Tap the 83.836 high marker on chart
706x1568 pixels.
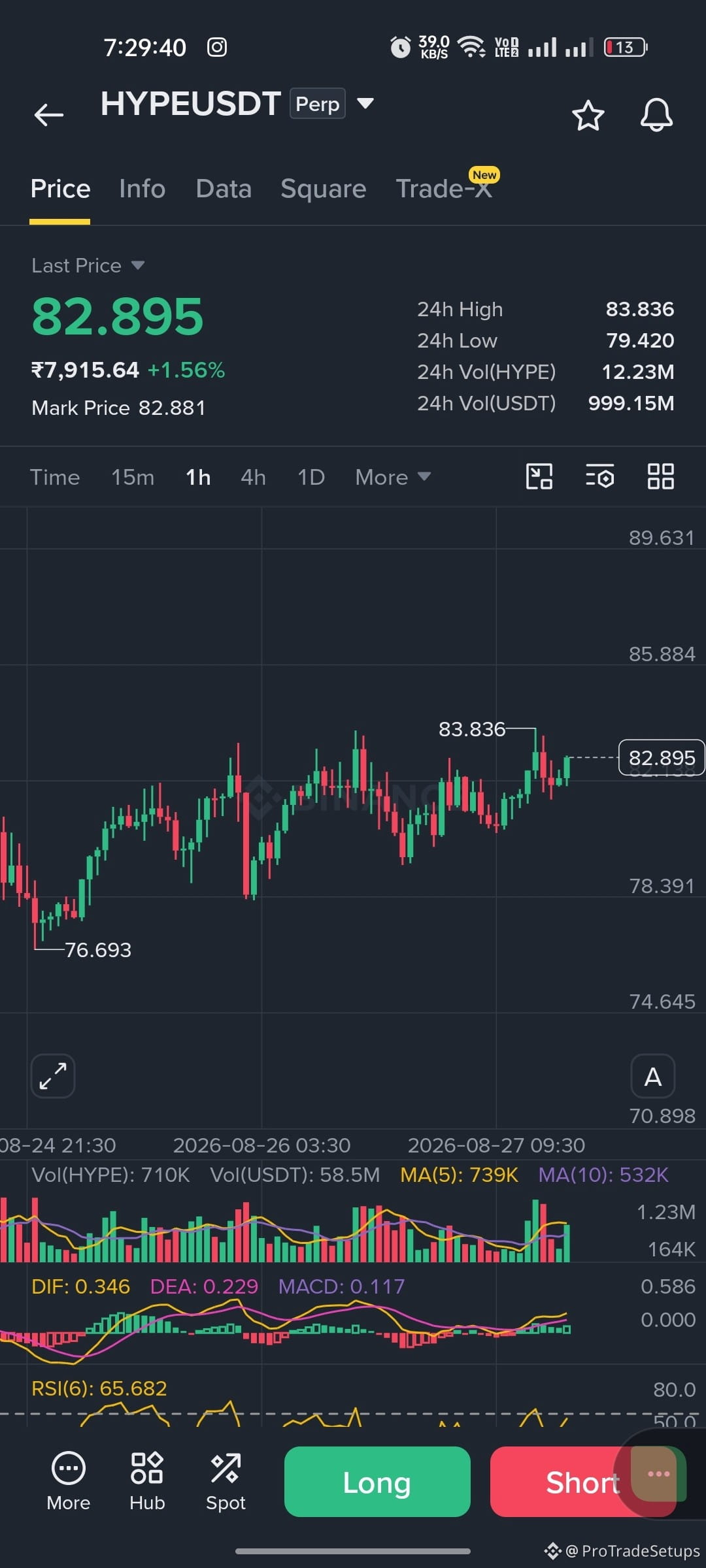[x=472, y=729]
